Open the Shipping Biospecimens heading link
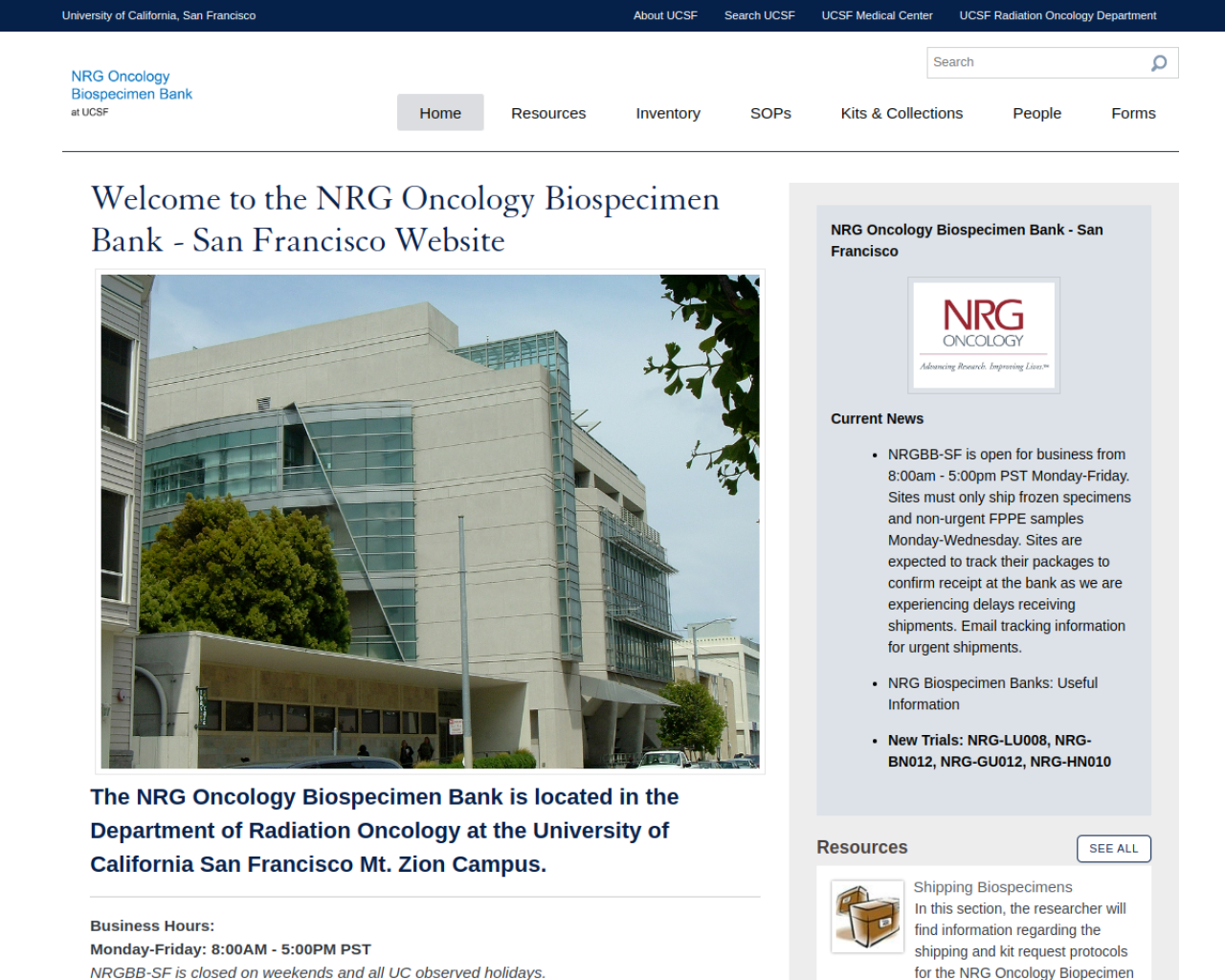 point(992,887)
